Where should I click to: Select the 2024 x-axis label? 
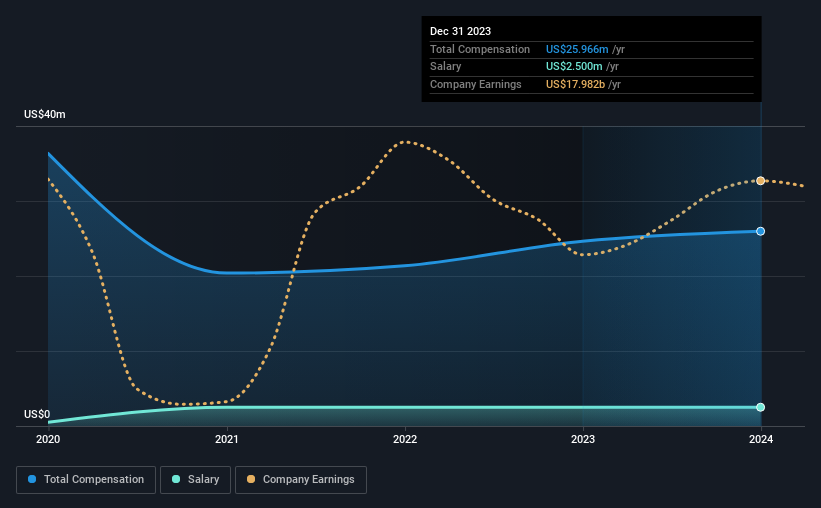coord(761,439)
